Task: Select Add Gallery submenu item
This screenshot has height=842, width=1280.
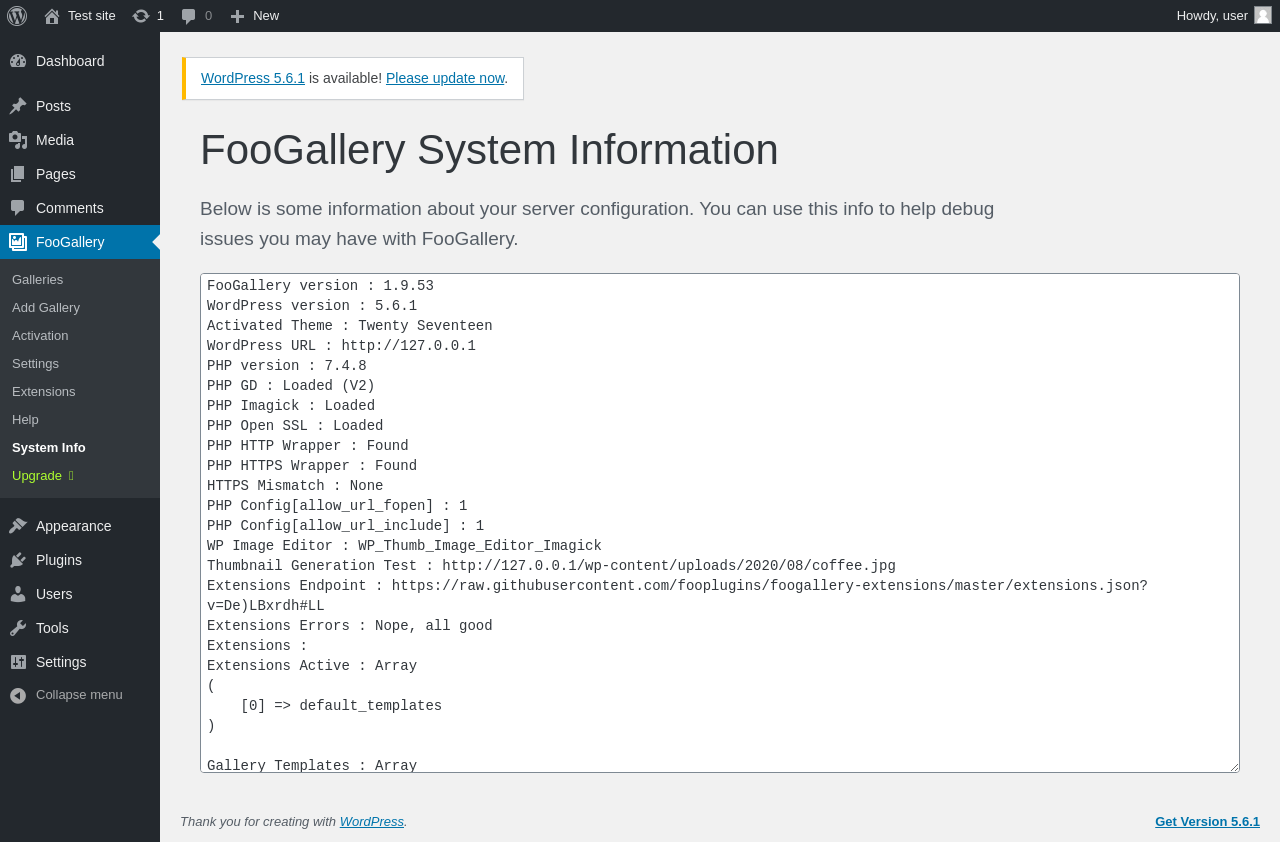Action: tap(80, 307)
